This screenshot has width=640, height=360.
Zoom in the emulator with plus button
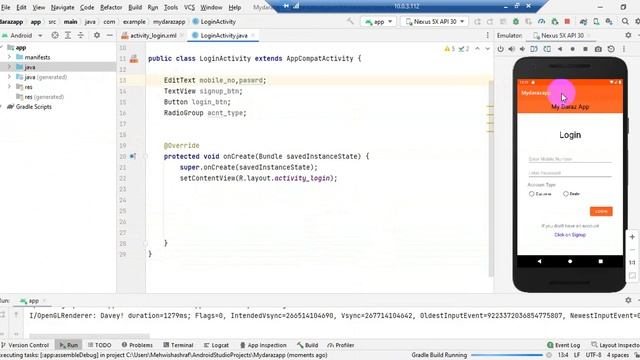pyautogui.click(x=632, y=237)
